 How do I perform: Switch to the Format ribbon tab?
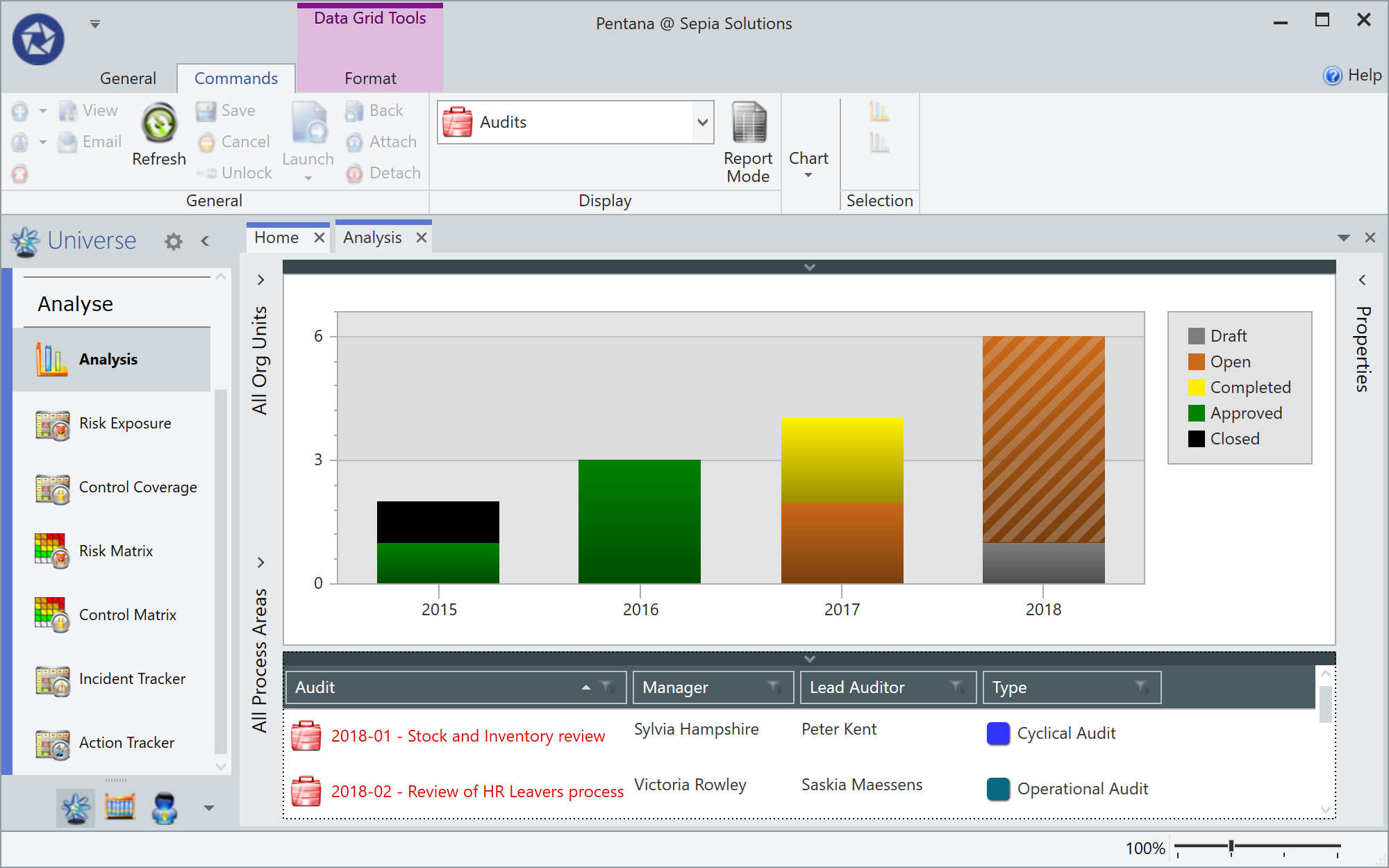(x=369, y=78)
